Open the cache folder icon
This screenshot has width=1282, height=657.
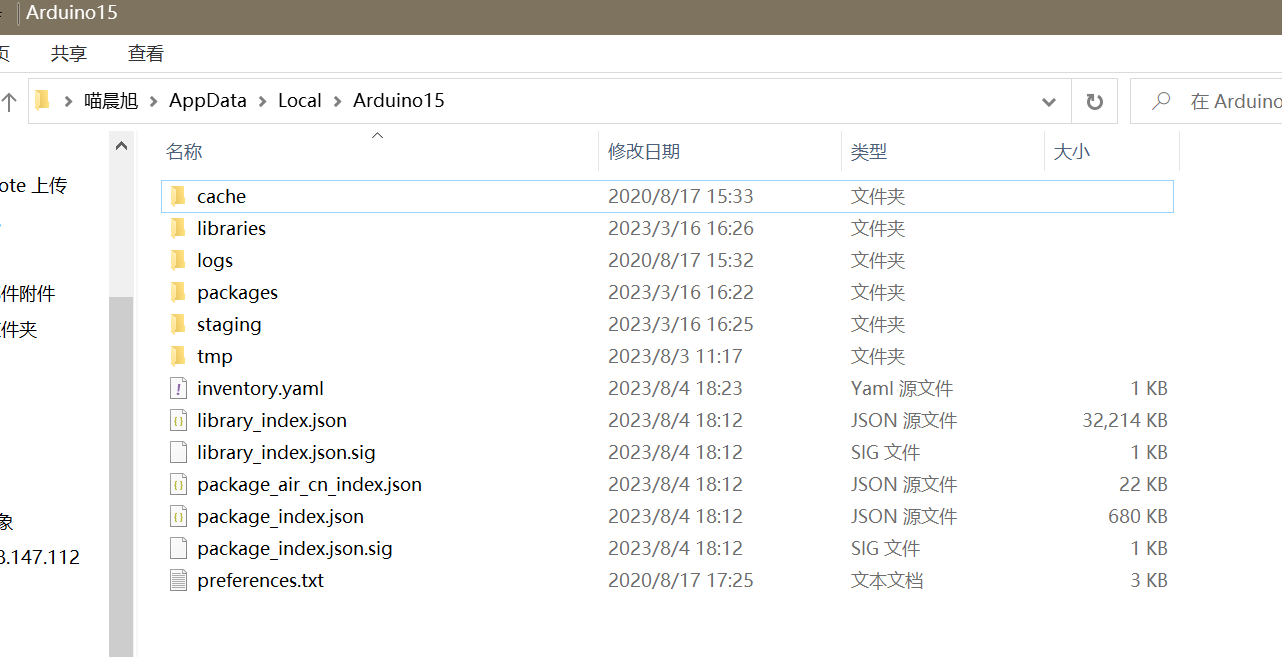[x=178, y=196]
